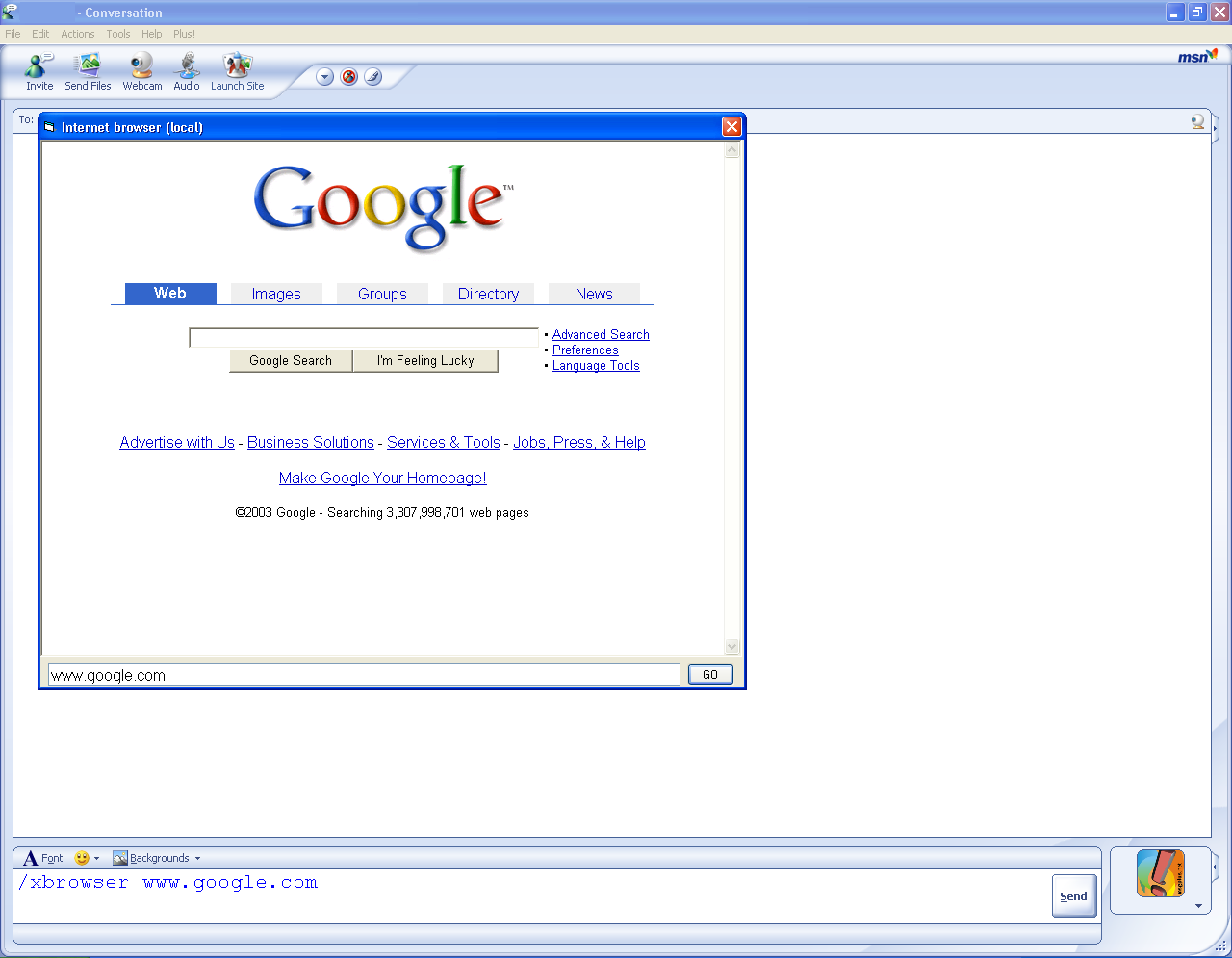This screenshot has height=958, width=1232.
Task: Expand the round down-arrow toolbar menu
Action: (x=325, y=77)
